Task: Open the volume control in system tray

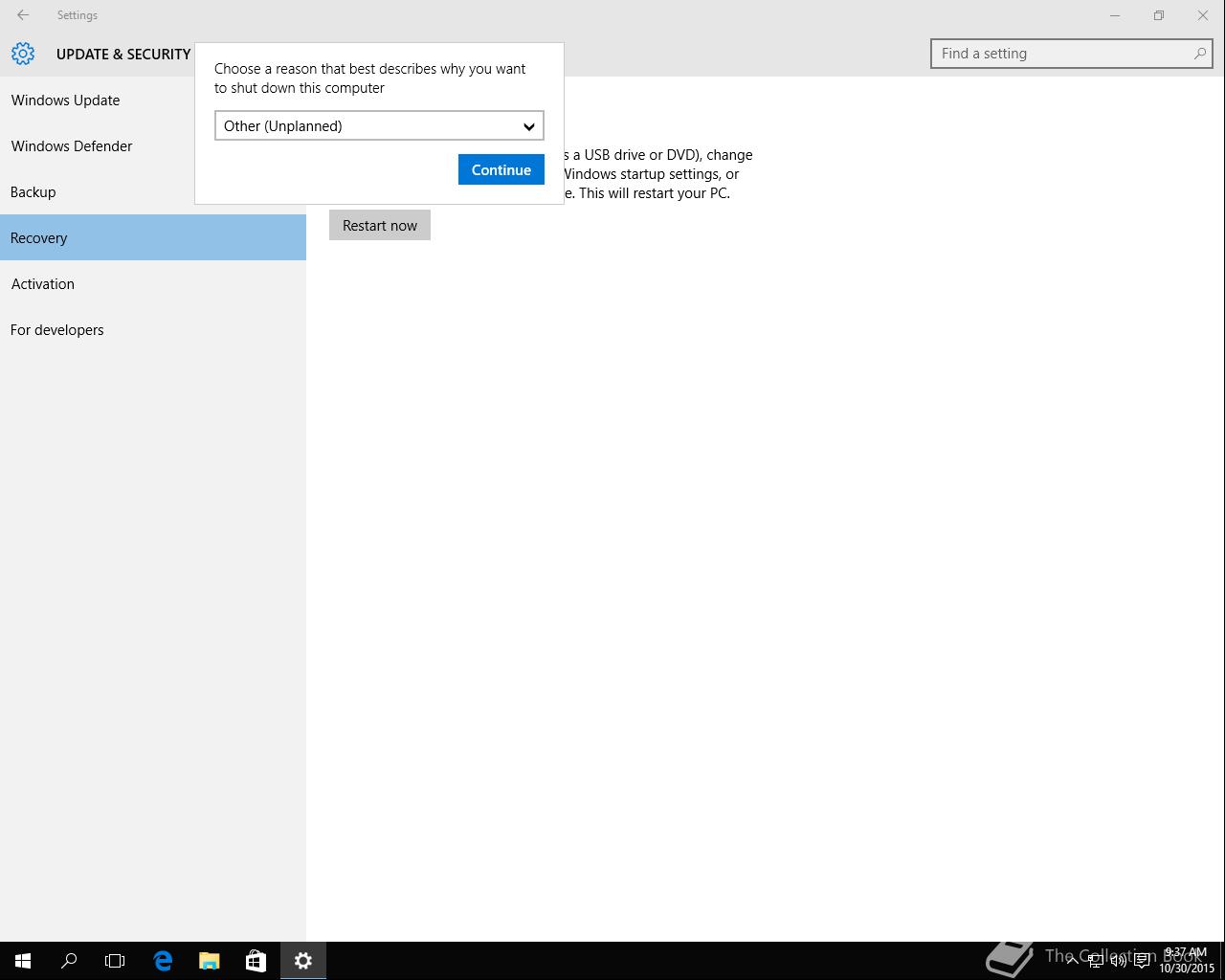Action: [x=1118, y=961]
